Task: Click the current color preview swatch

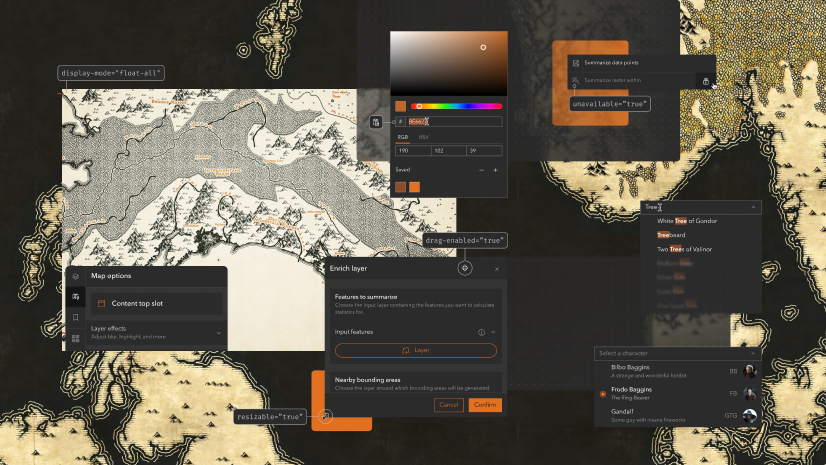Action: click(400, 106)
